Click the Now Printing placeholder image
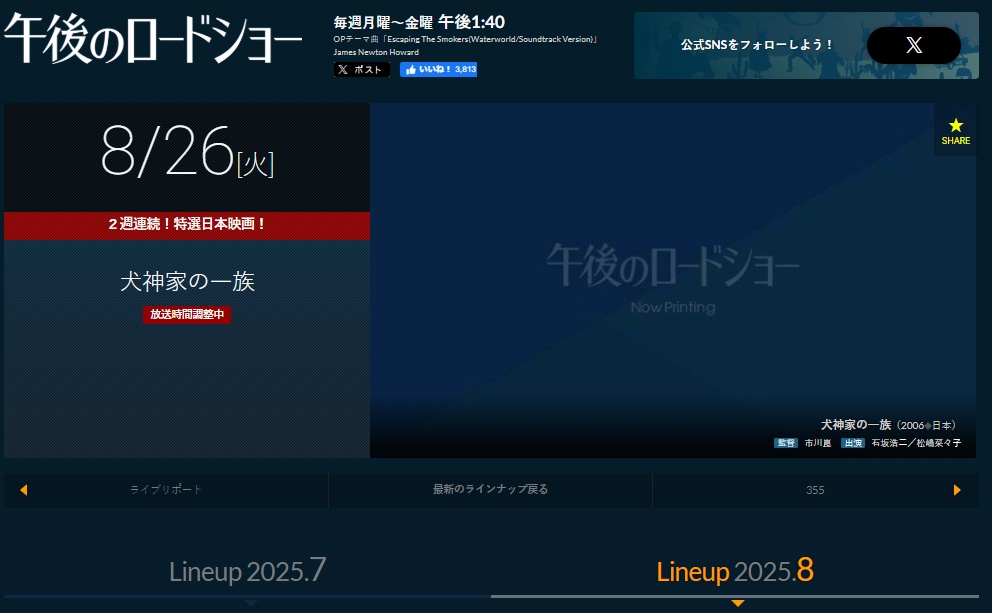This screenshot has height=613, width=992. [x=673, y=280]
